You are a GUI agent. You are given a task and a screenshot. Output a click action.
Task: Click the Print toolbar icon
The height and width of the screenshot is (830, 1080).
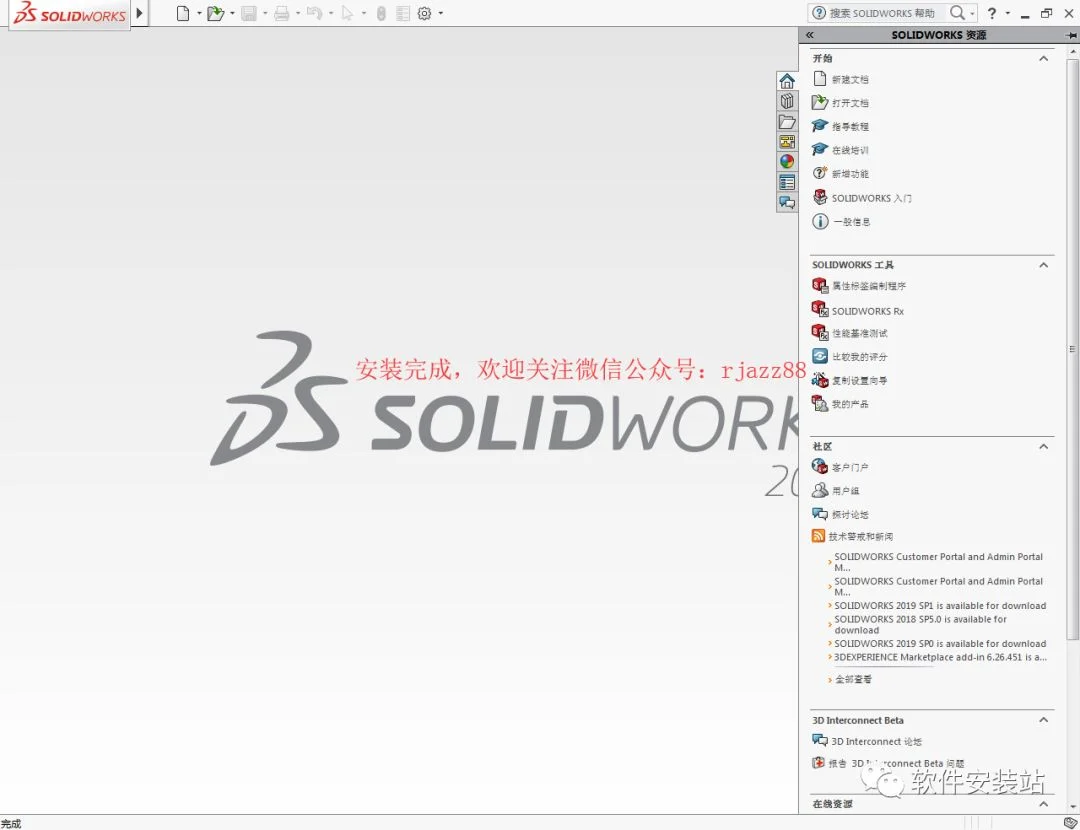click(x=282, y=13)
